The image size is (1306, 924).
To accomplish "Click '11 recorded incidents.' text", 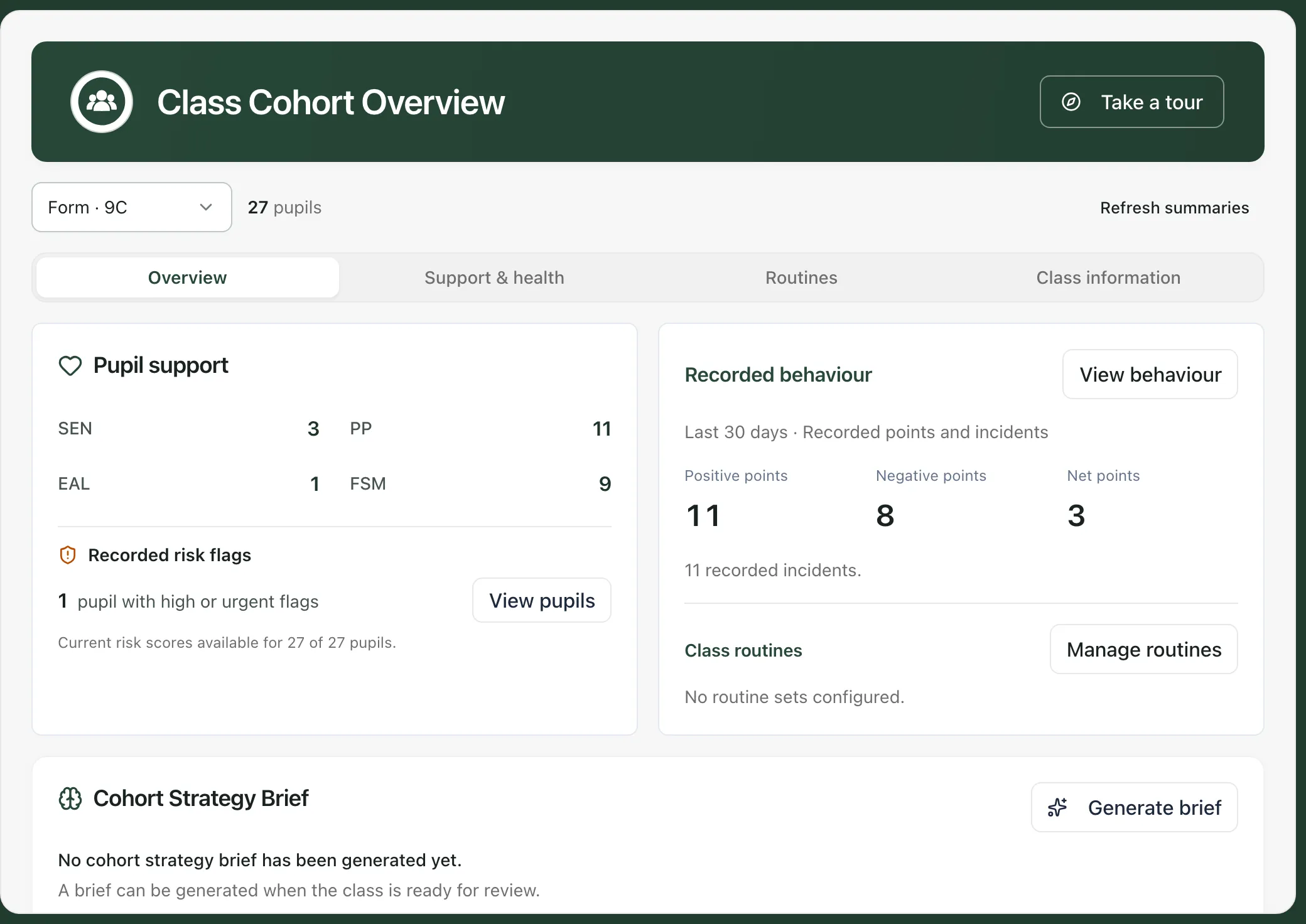I will [773, 570].
